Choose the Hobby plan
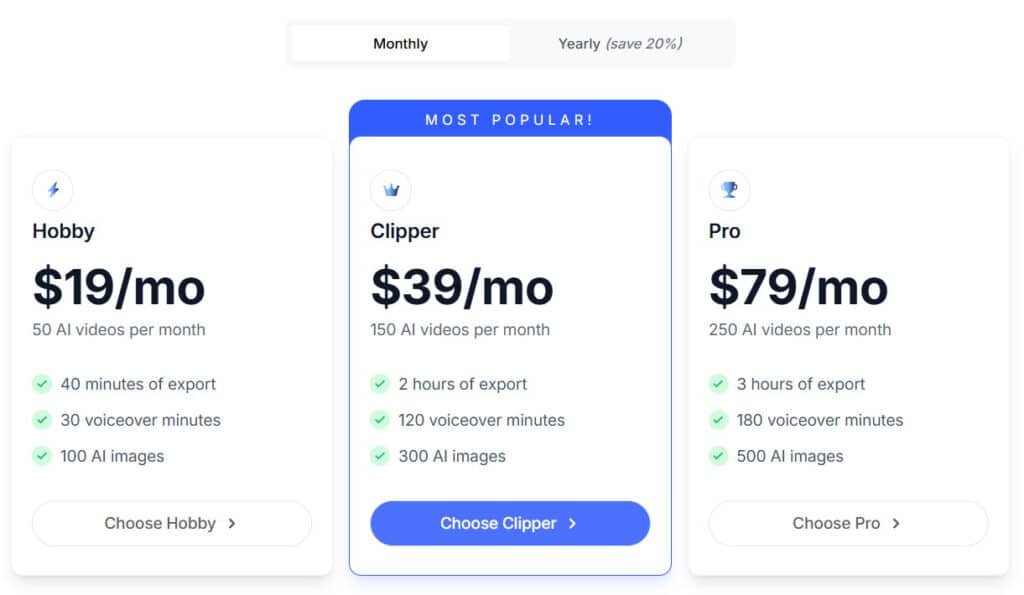The image size is (1024, 595). (172, 523)
